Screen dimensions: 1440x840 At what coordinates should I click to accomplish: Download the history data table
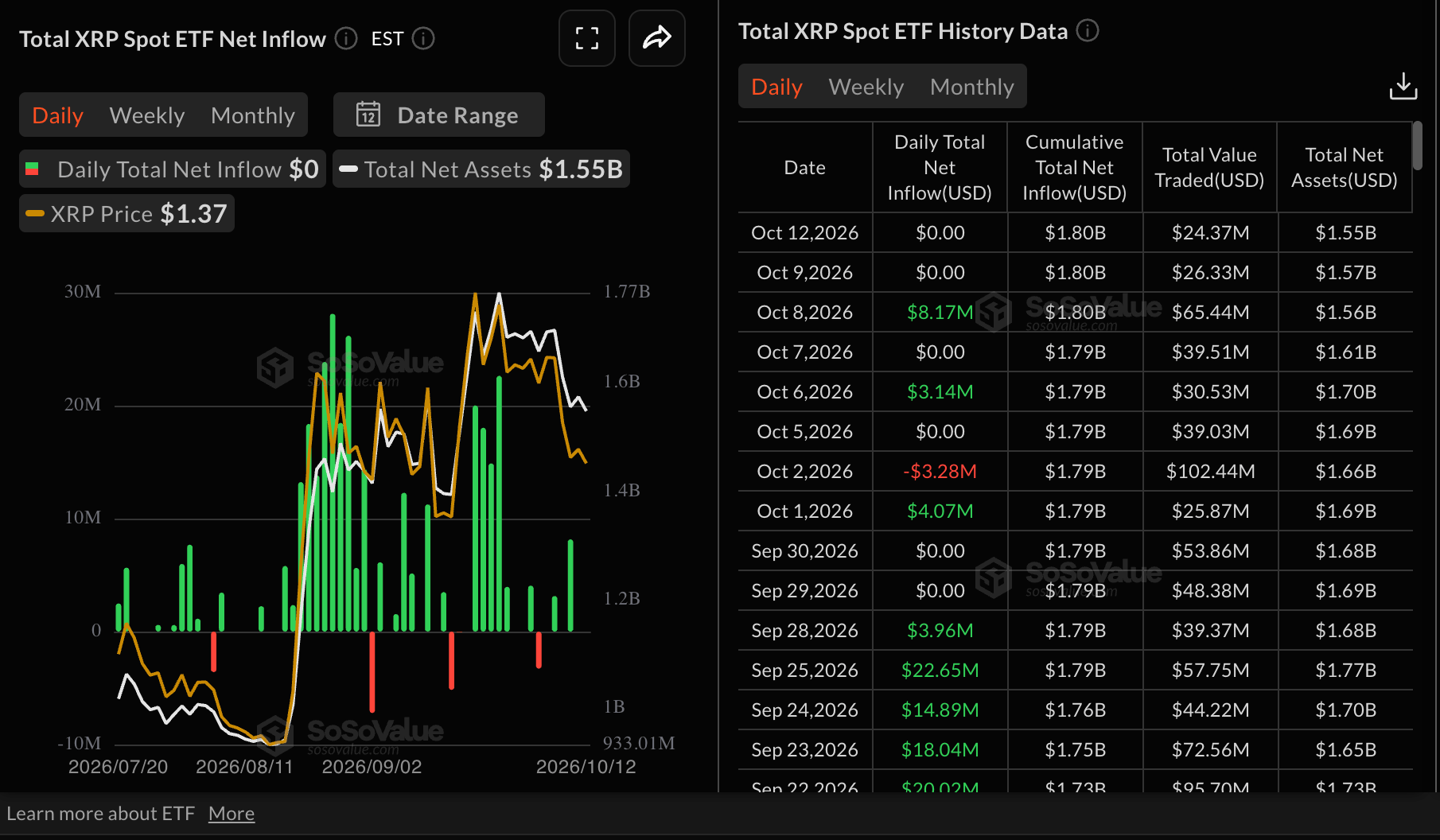(1403, 86)
